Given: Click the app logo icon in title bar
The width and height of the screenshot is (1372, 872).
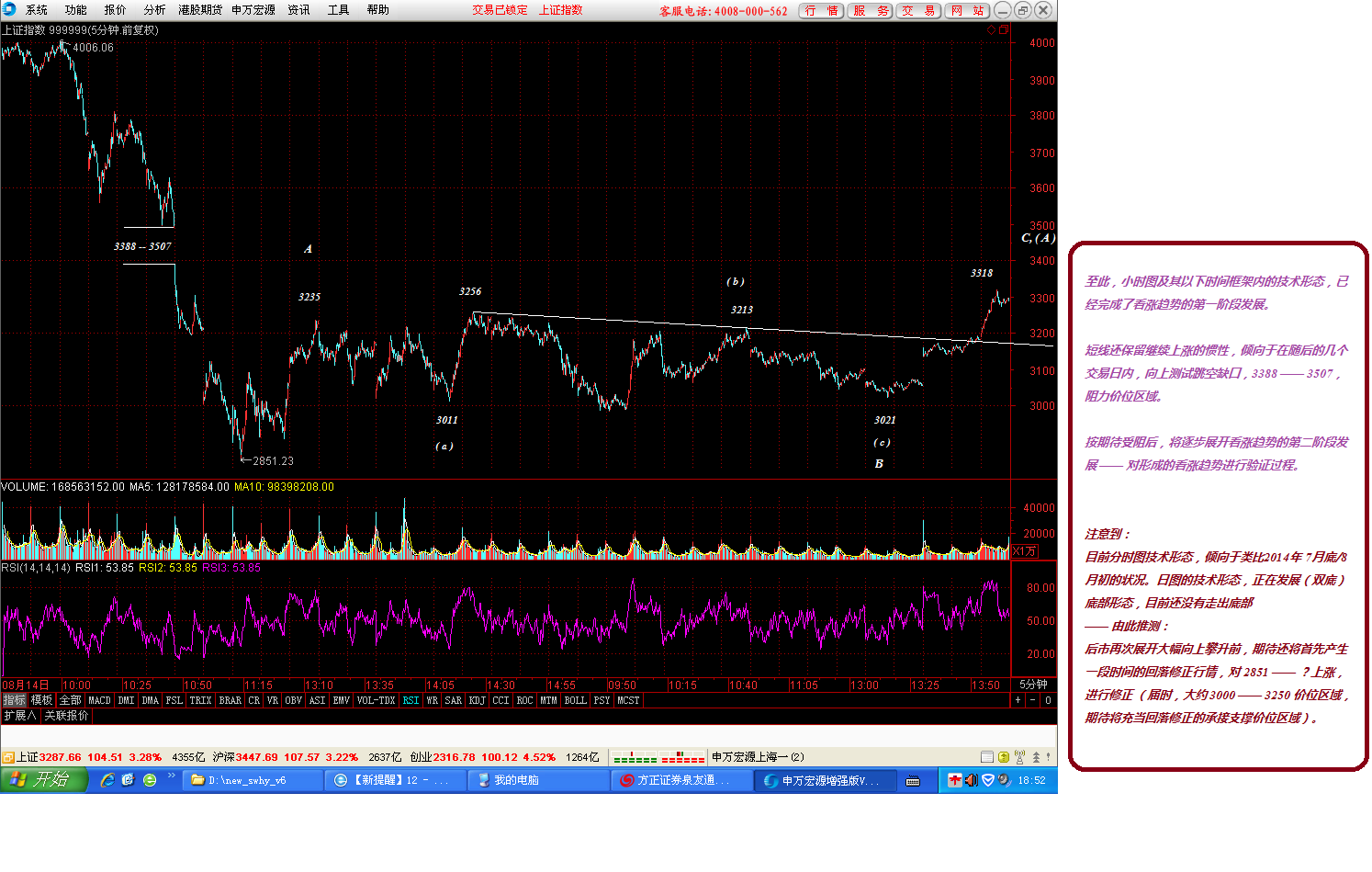Looking at the screenshot, I should point(9,9).
